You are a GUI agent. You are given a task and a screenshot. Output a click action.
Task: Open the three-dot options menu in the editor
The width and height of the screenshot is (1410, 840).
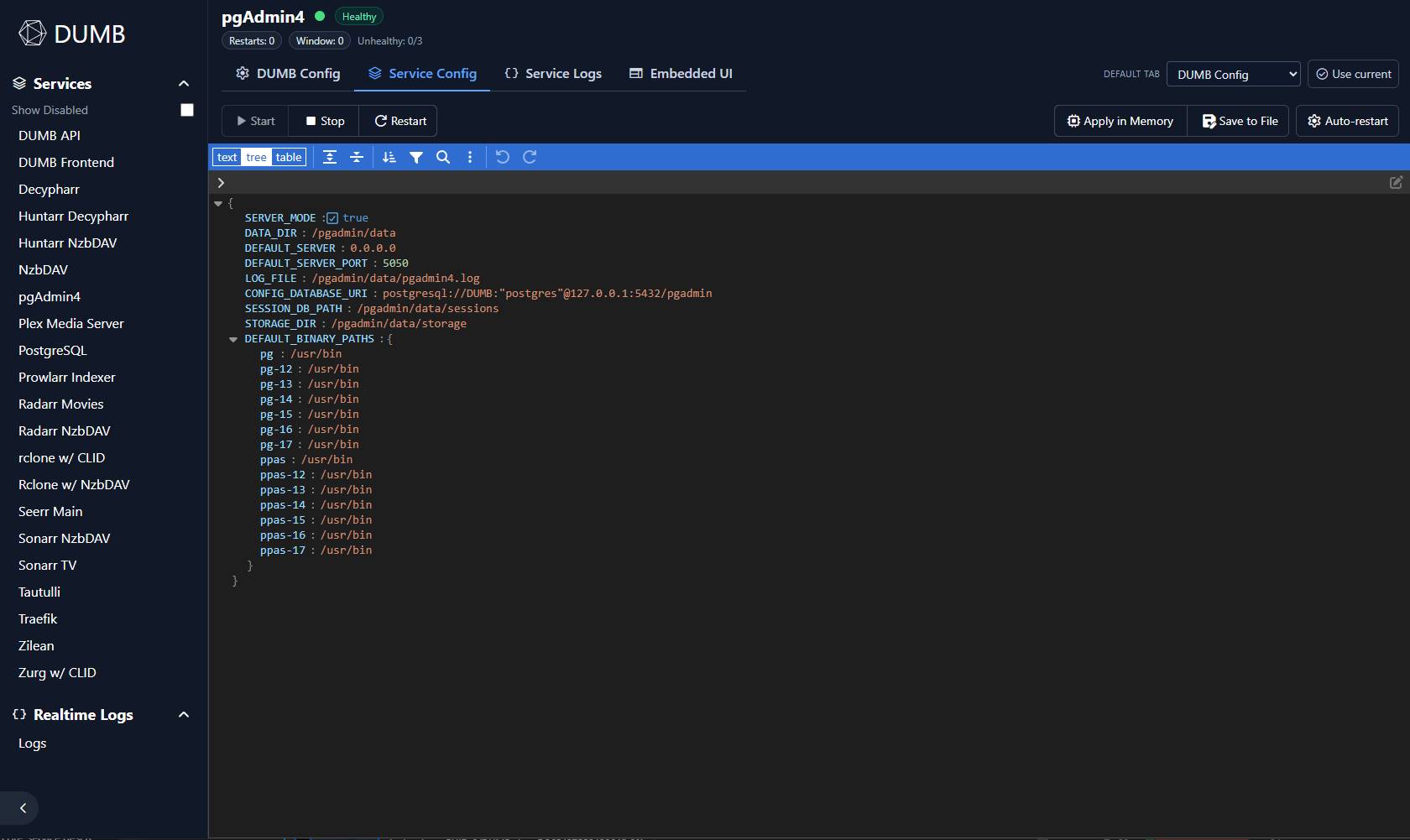coord(470,157)
